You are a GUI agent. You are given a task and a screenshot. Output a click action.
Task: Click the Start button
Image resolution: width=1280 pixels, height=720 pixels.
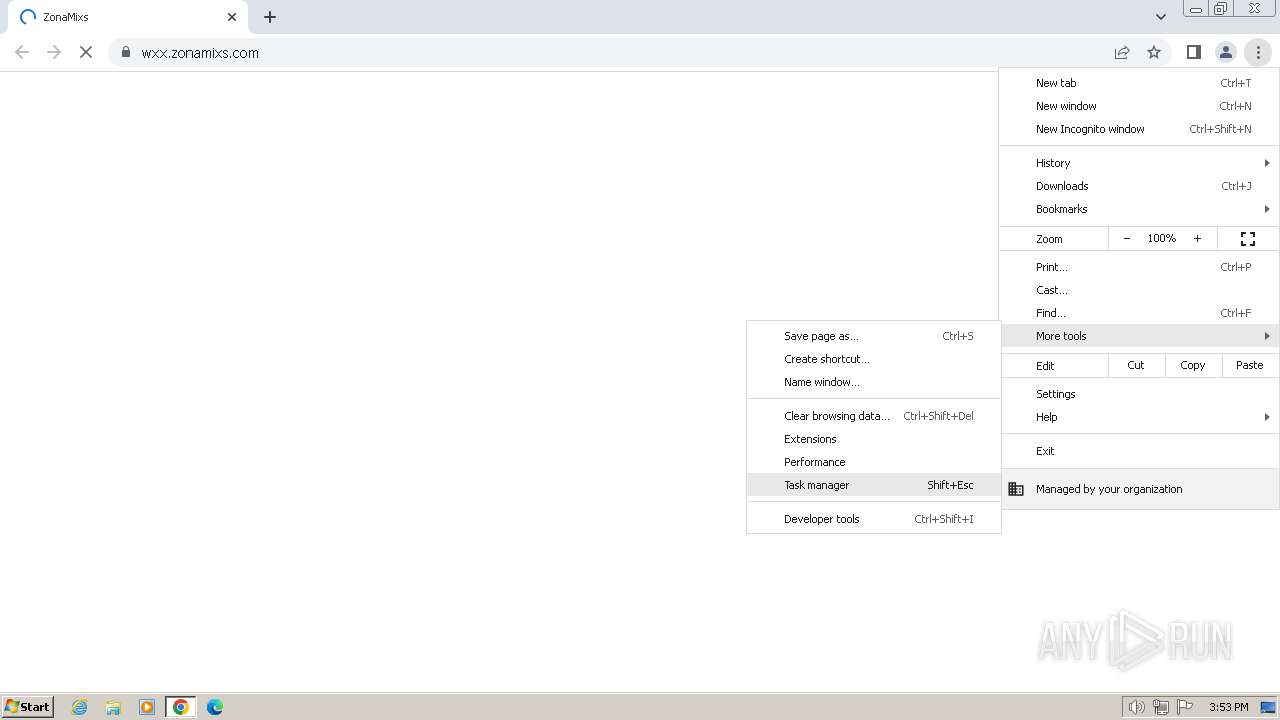click(x=28, y=707)
